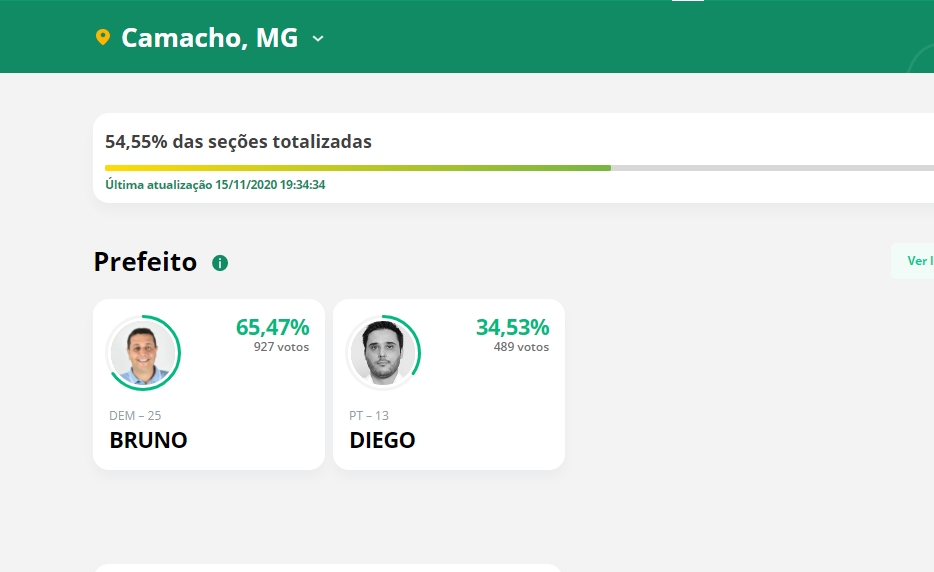This screenshot has height=572, width=934.
Task: Click the Ver button beside Prefeito
Action: [913, 261]
